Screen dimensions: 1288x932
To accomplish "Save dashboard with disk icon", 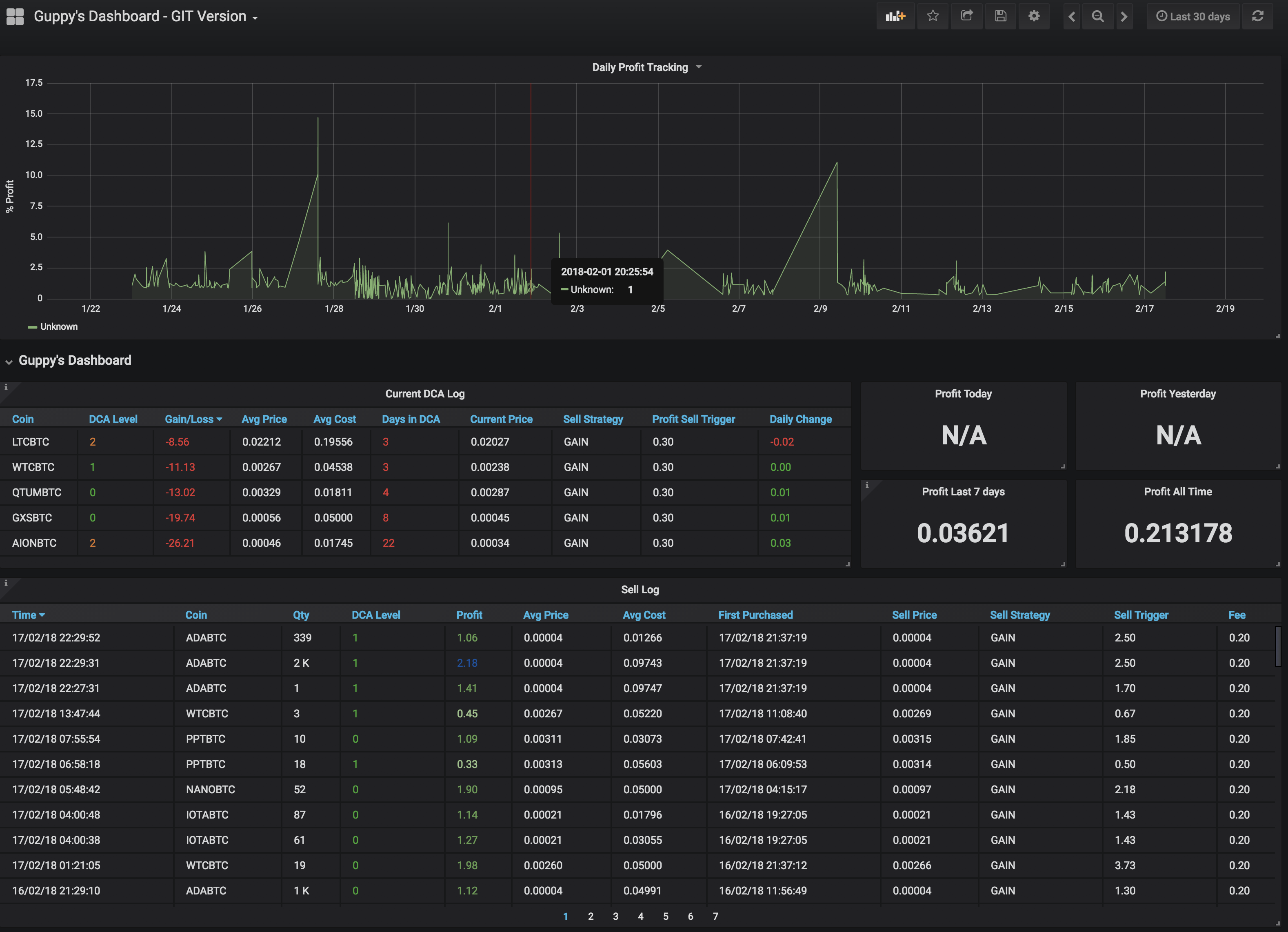I will [x=1001, y=16].
